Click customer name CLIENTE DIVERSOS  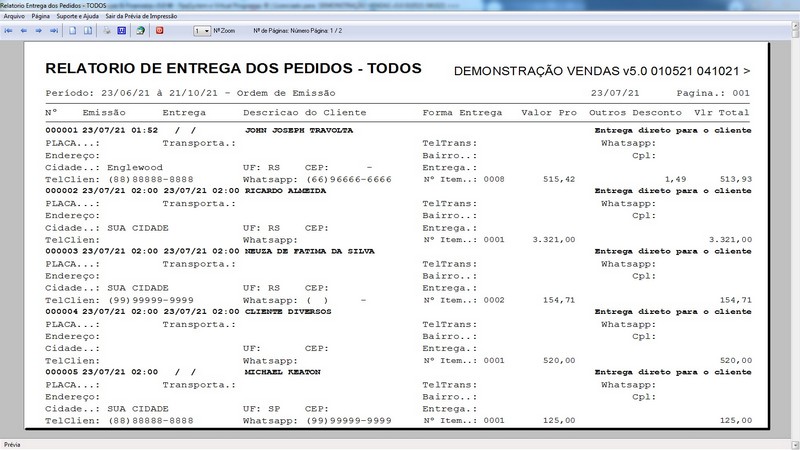(x=288, y=312)
